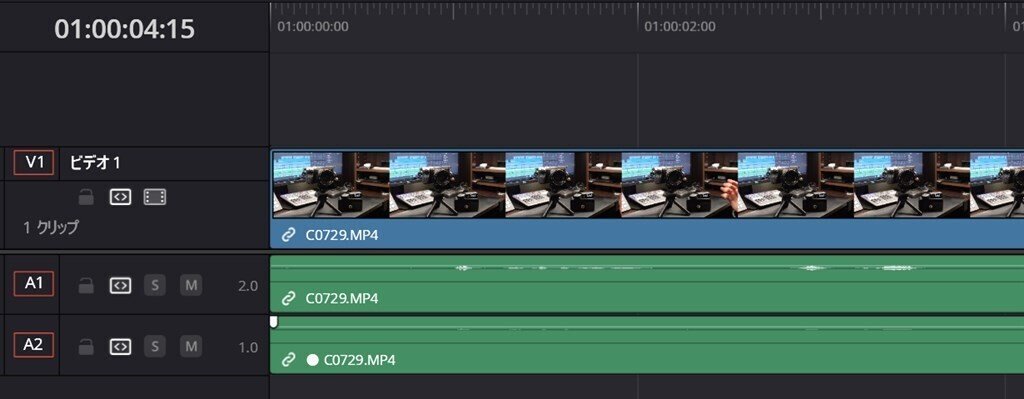Click the link icon on the A2 clip
The image size is (1024, 399).
coord(289,360)
